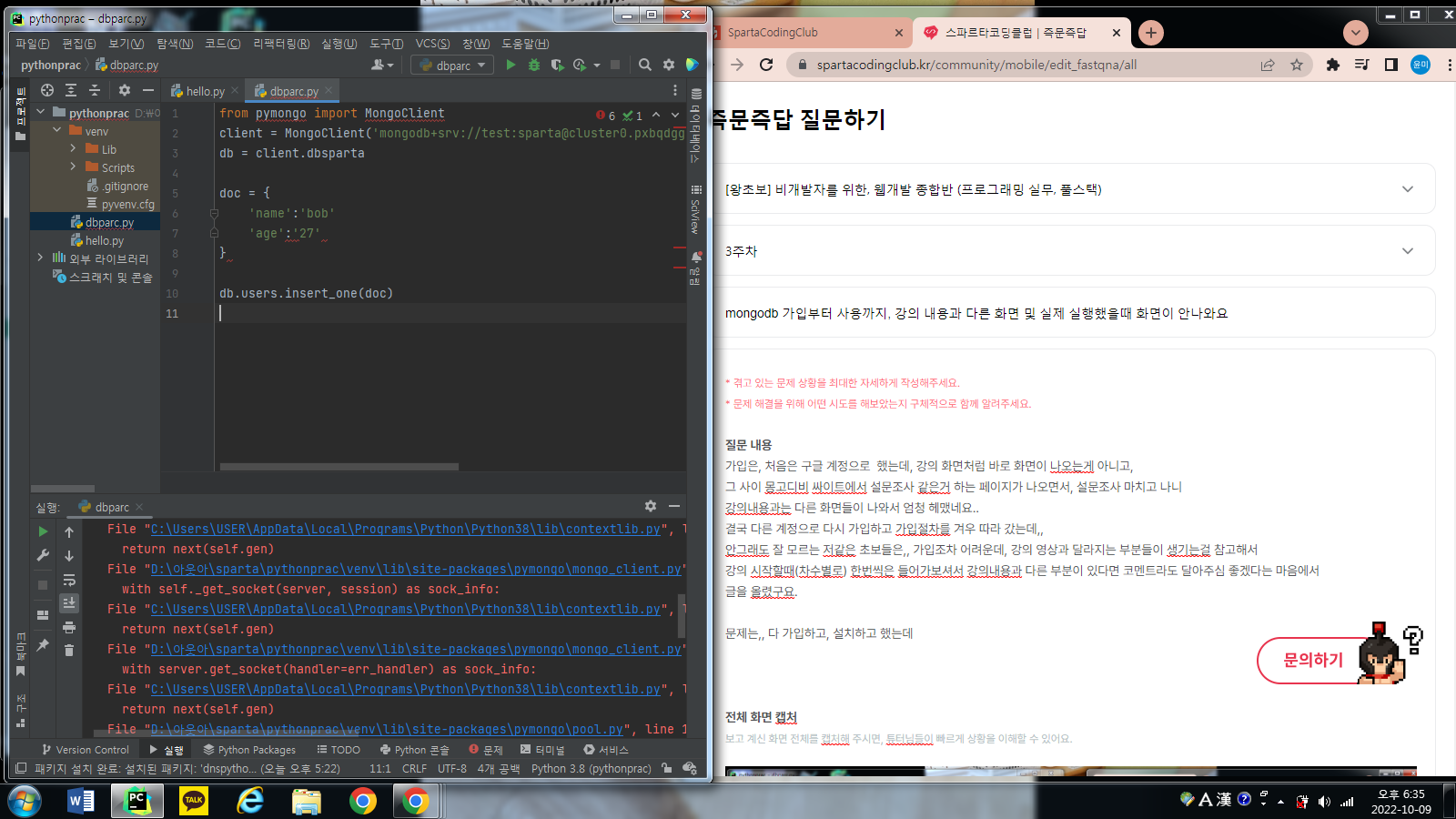
Task: Expand the Lib folder
Action: (x=73, y=149)
